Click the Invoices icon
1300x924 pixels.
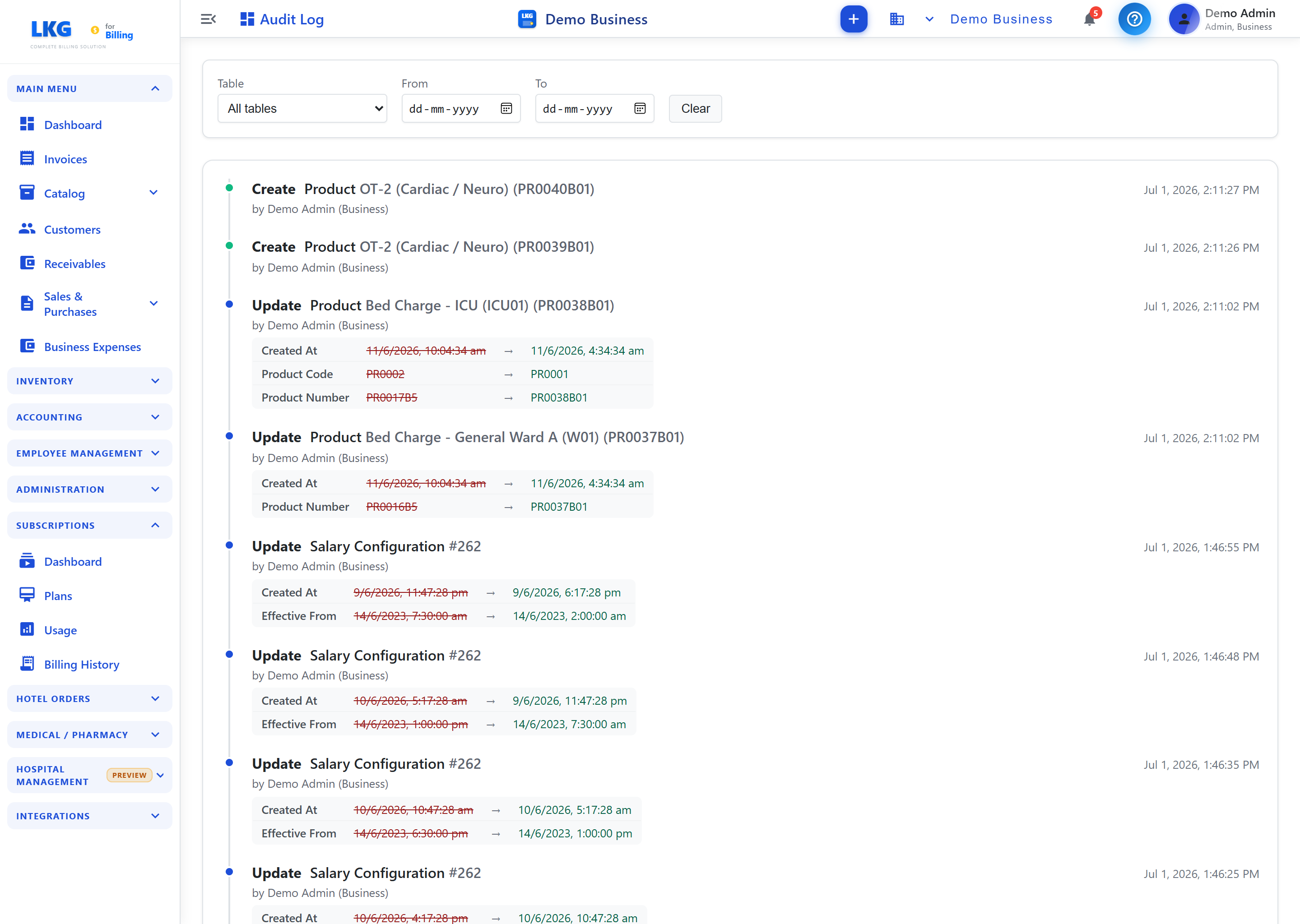tap(27, 158)
